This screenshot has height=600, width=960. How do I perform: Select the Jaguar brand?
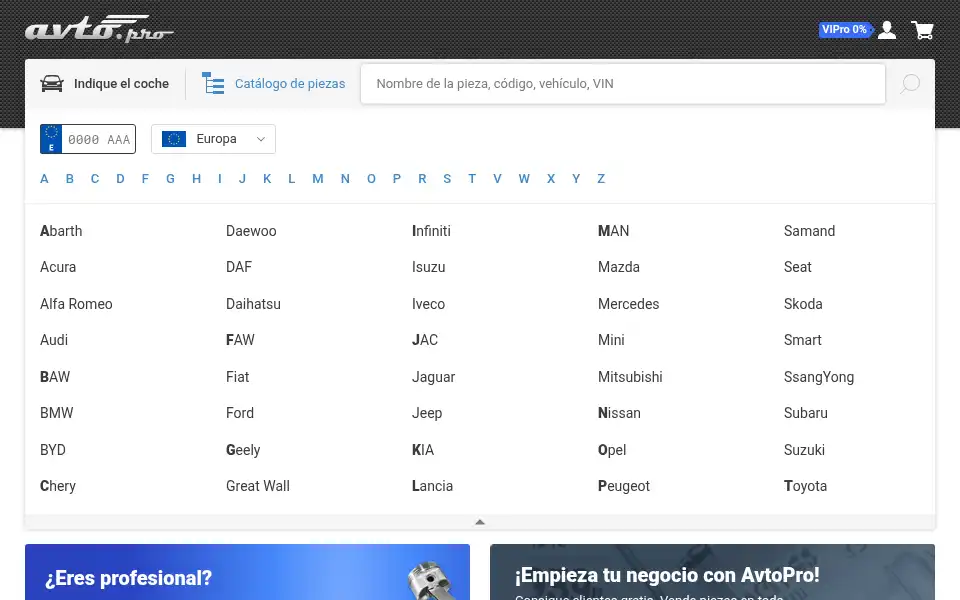(433, 377)
